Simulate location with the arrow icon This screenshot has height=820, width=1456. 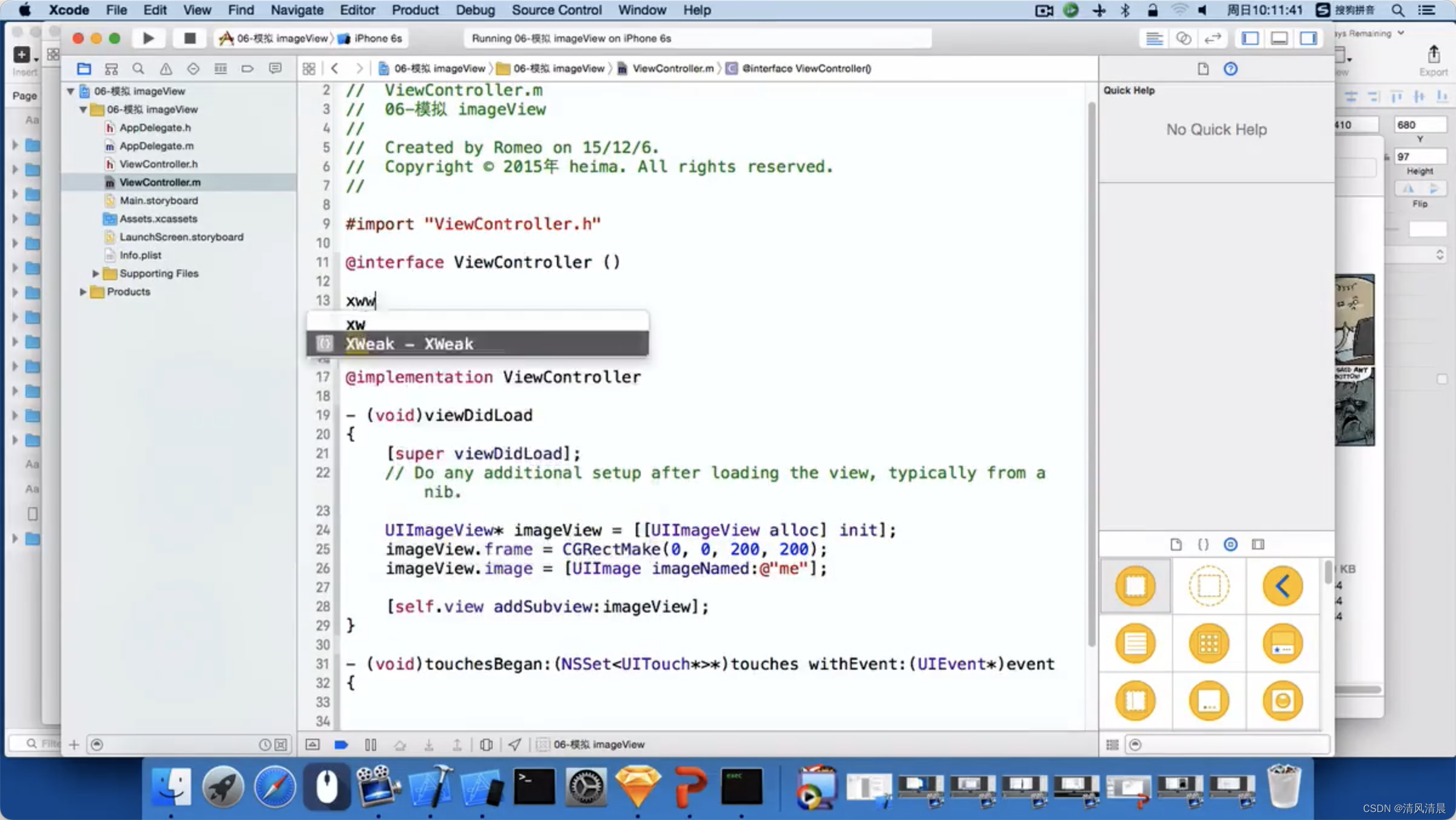pos(514,744)
